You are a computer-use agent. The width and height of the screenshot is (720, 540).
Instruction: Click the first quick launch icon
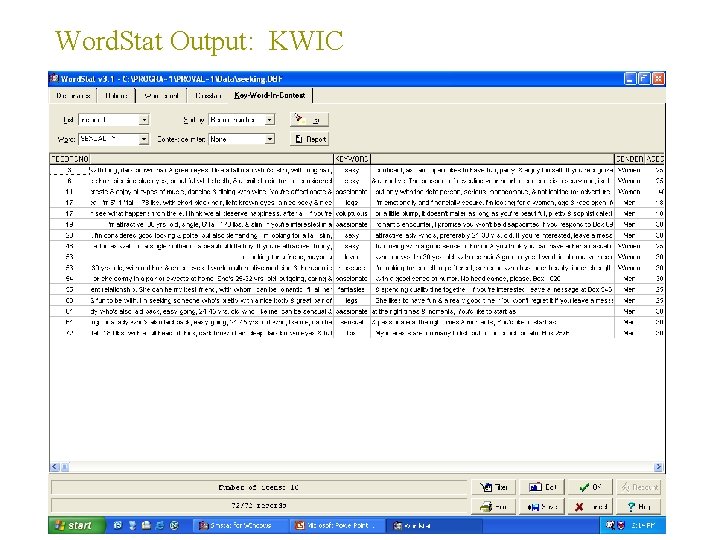pyautogui.click(x=118, y=525)
